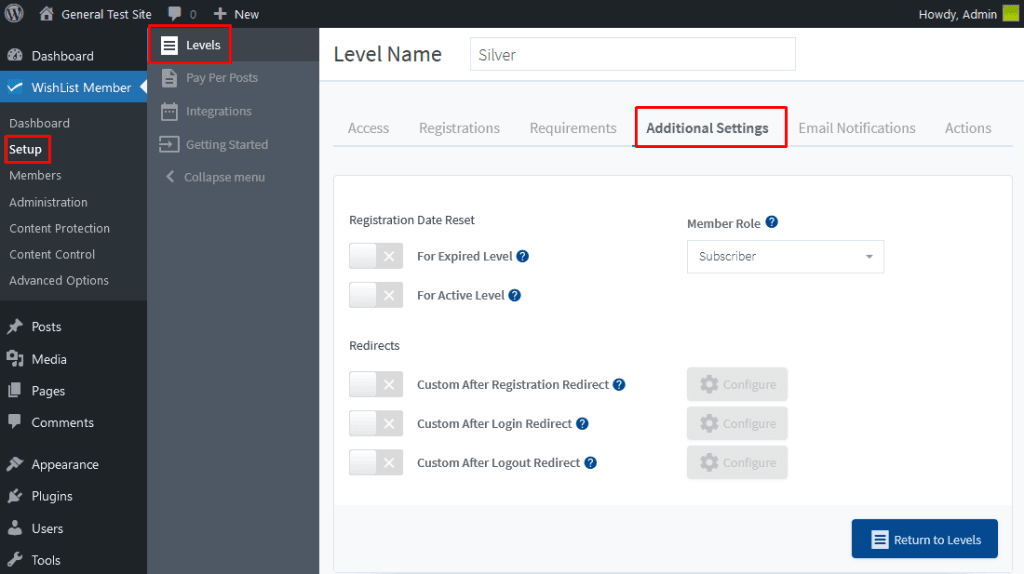The image size is (1024, 574).
Task: Open the Member Role Subscriber dropdown
Action: pyautogui.click(x=785, y=257)
